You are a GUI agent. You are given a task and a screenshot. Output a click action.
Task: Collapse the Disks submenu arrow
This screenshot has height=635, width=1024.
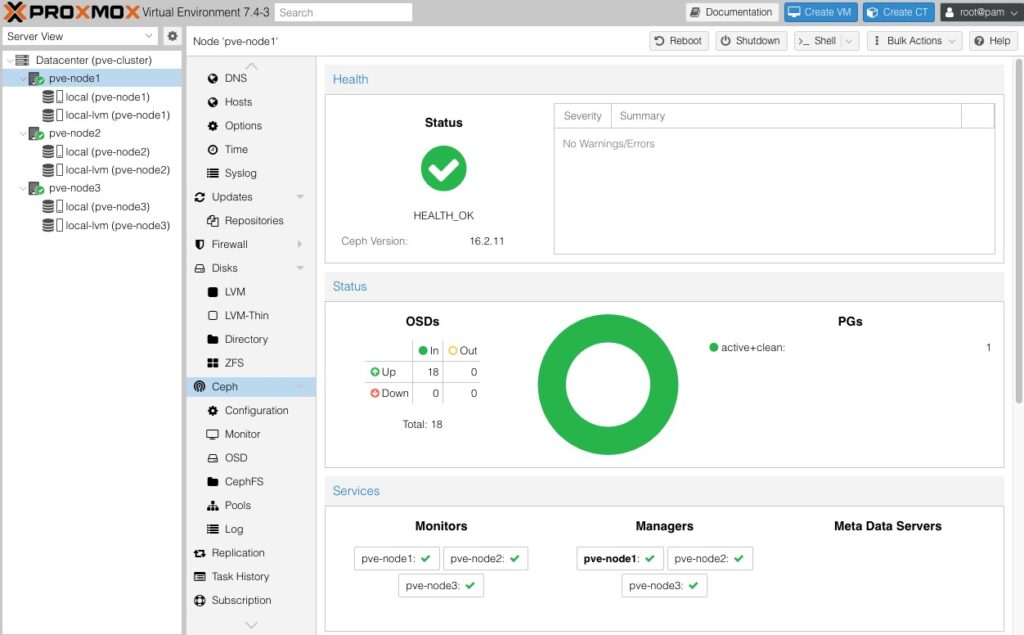pyautogui.click(x=300, y=268)
